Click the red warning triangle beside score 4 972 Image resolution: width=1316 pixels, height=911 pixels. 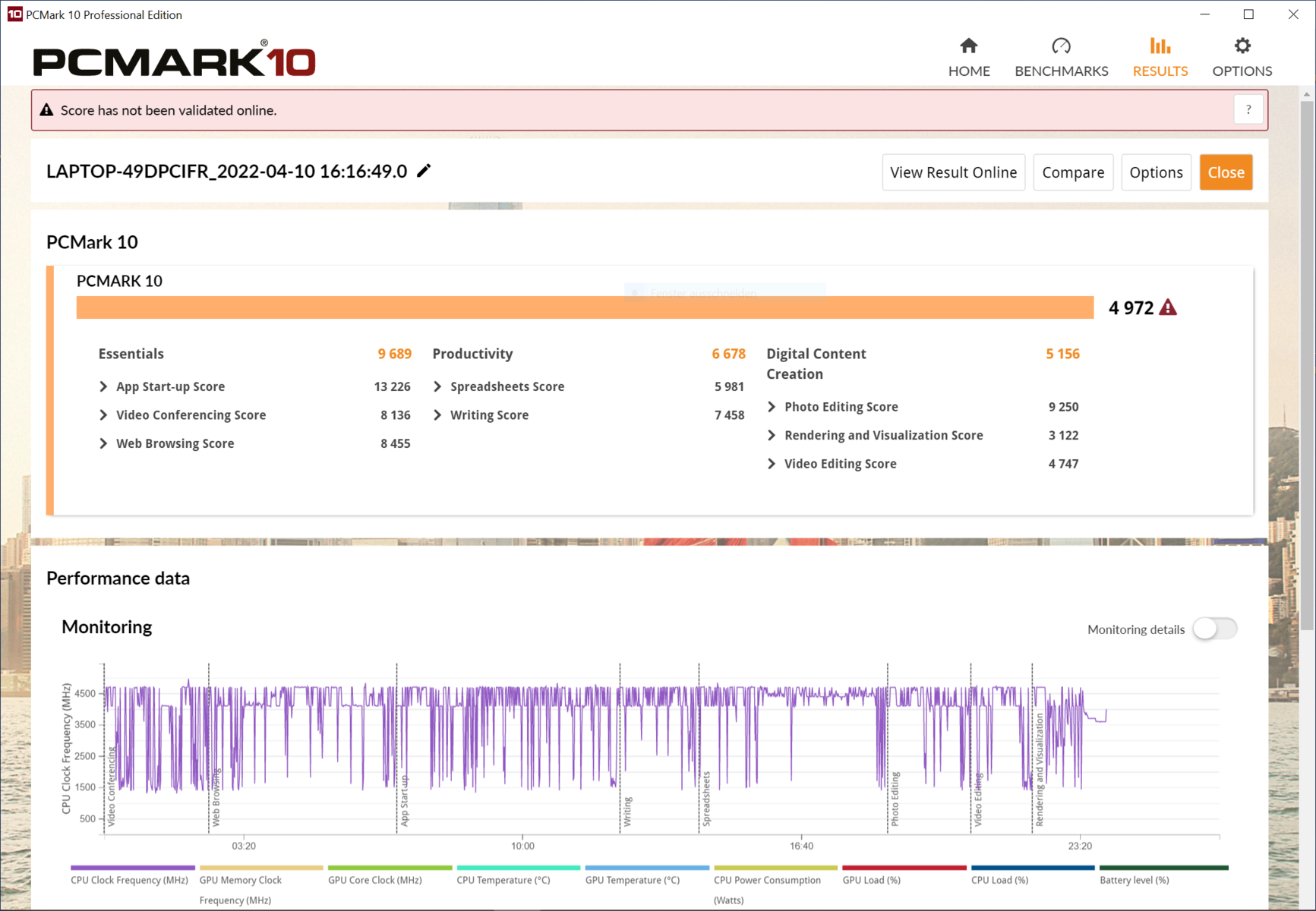[x=1168, y=307]
